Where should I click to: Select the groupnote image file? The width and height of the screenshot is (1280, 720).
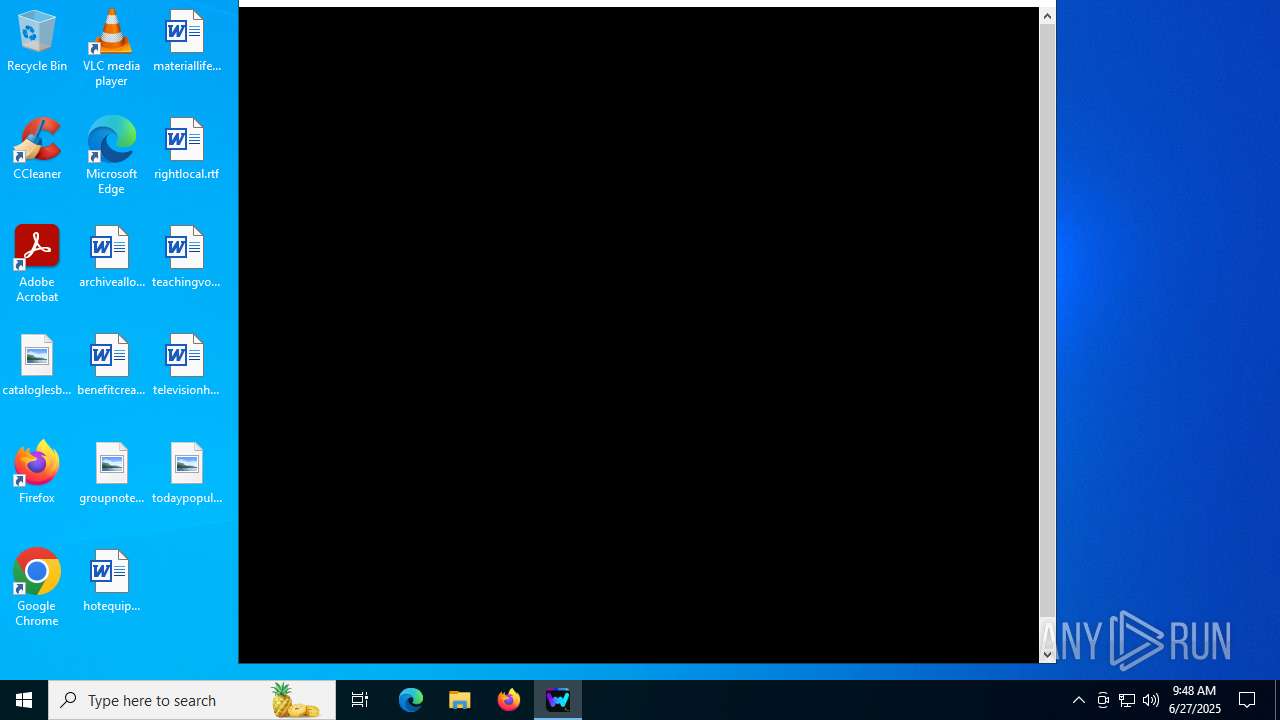[x=111, y=474]
